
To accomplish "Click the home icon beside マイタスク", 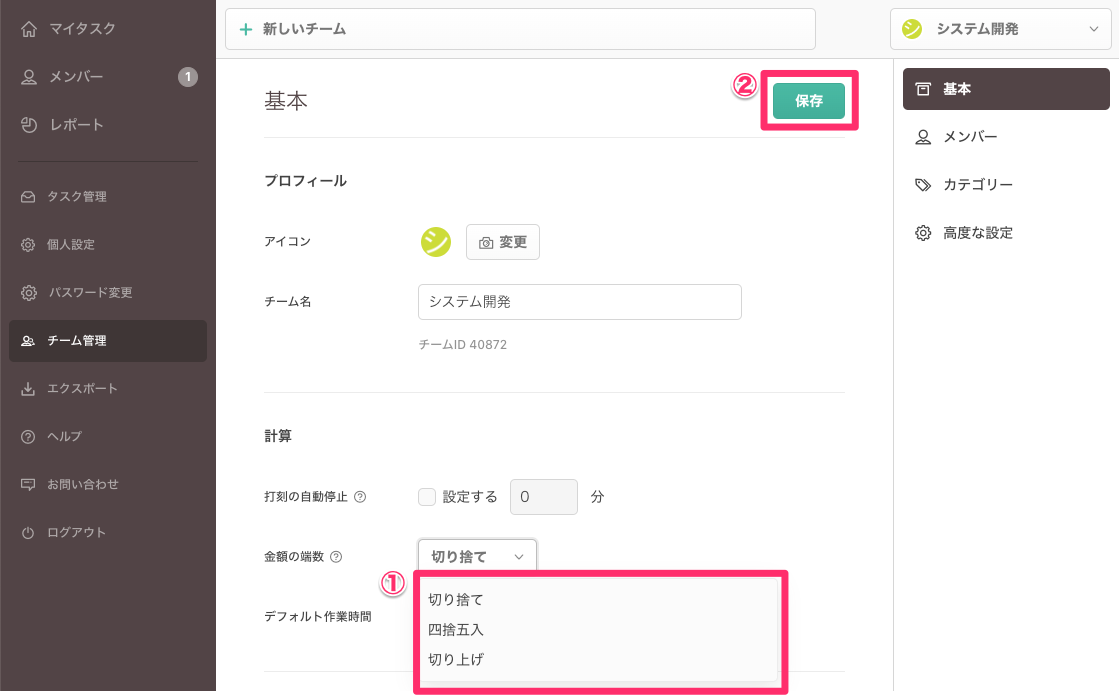I will click(x=29, y=29).
